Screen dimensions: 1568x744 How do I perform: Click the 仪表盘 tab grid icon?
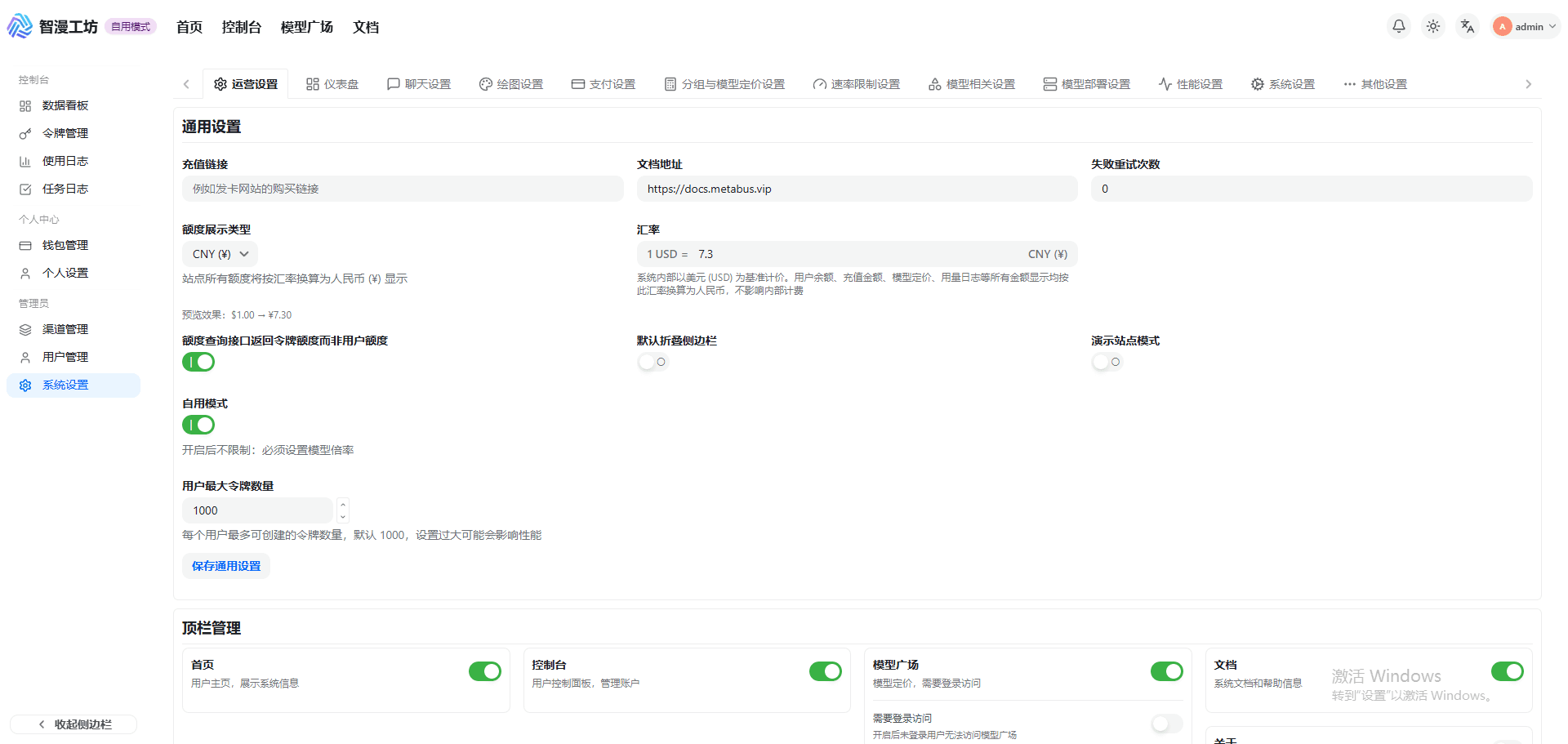pos(313,84)
